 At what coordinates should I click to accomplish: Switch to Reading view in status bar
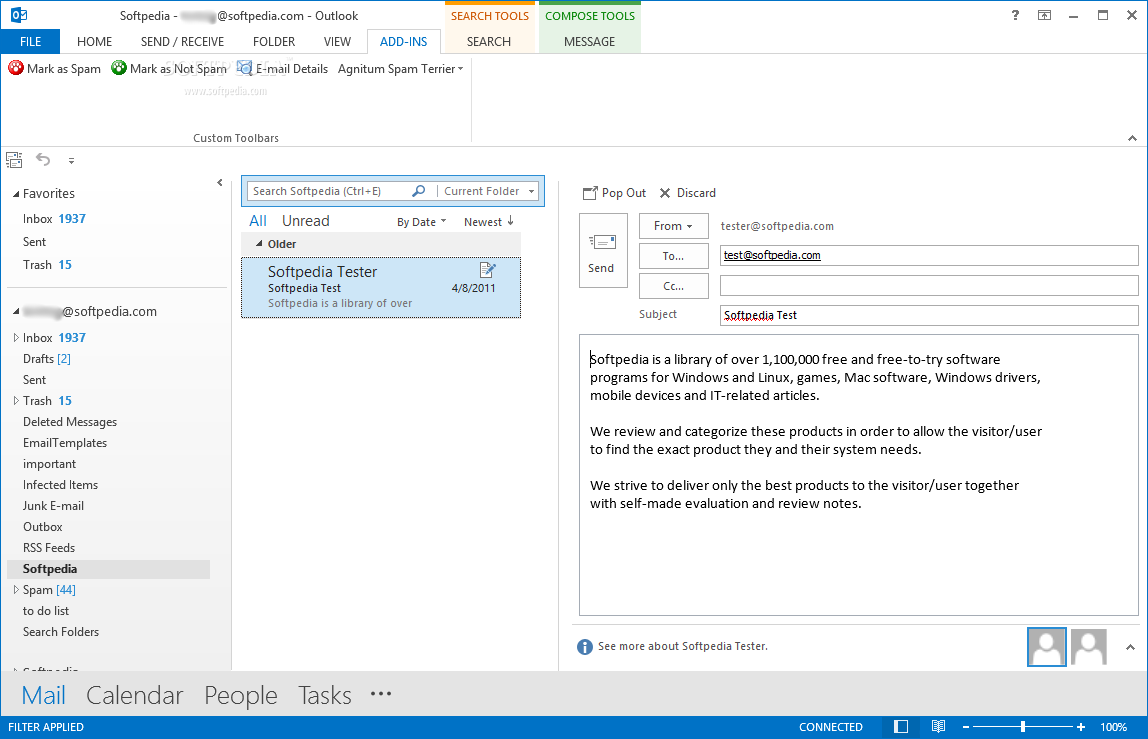pos(938,727)
